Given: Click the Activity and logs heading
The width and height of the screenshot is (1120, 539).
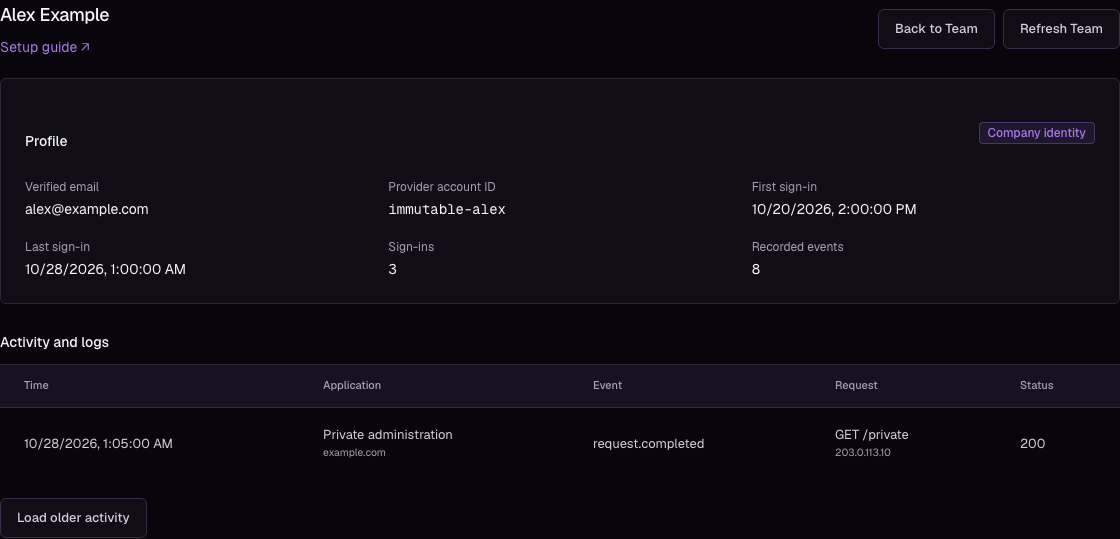Looking at the screenshot, I should (54, 343).
